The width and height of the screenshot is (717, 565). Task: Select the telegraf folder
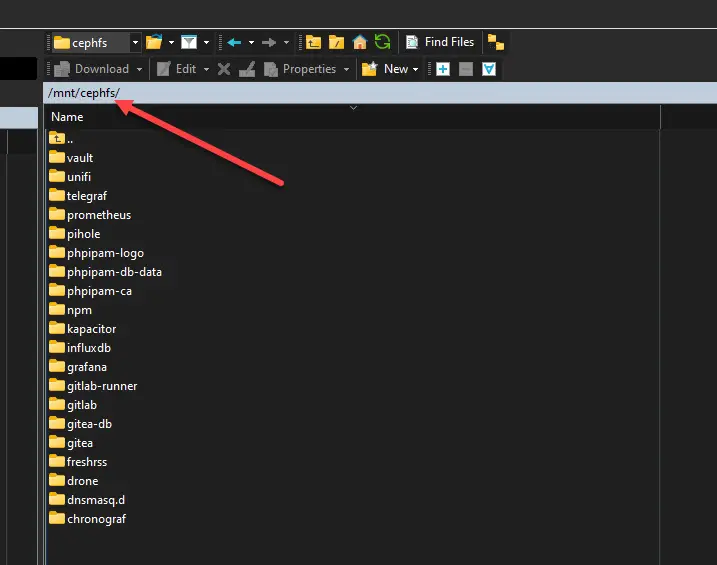(x=78, y=196)
